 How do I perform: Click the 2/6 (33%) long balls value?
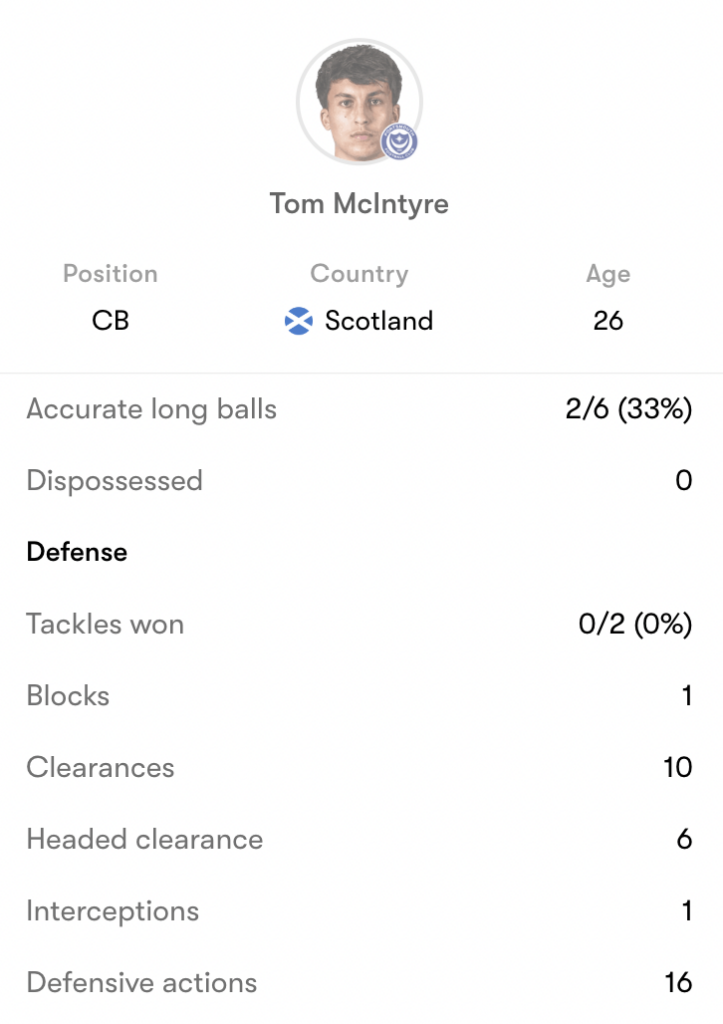click(628, 409)
